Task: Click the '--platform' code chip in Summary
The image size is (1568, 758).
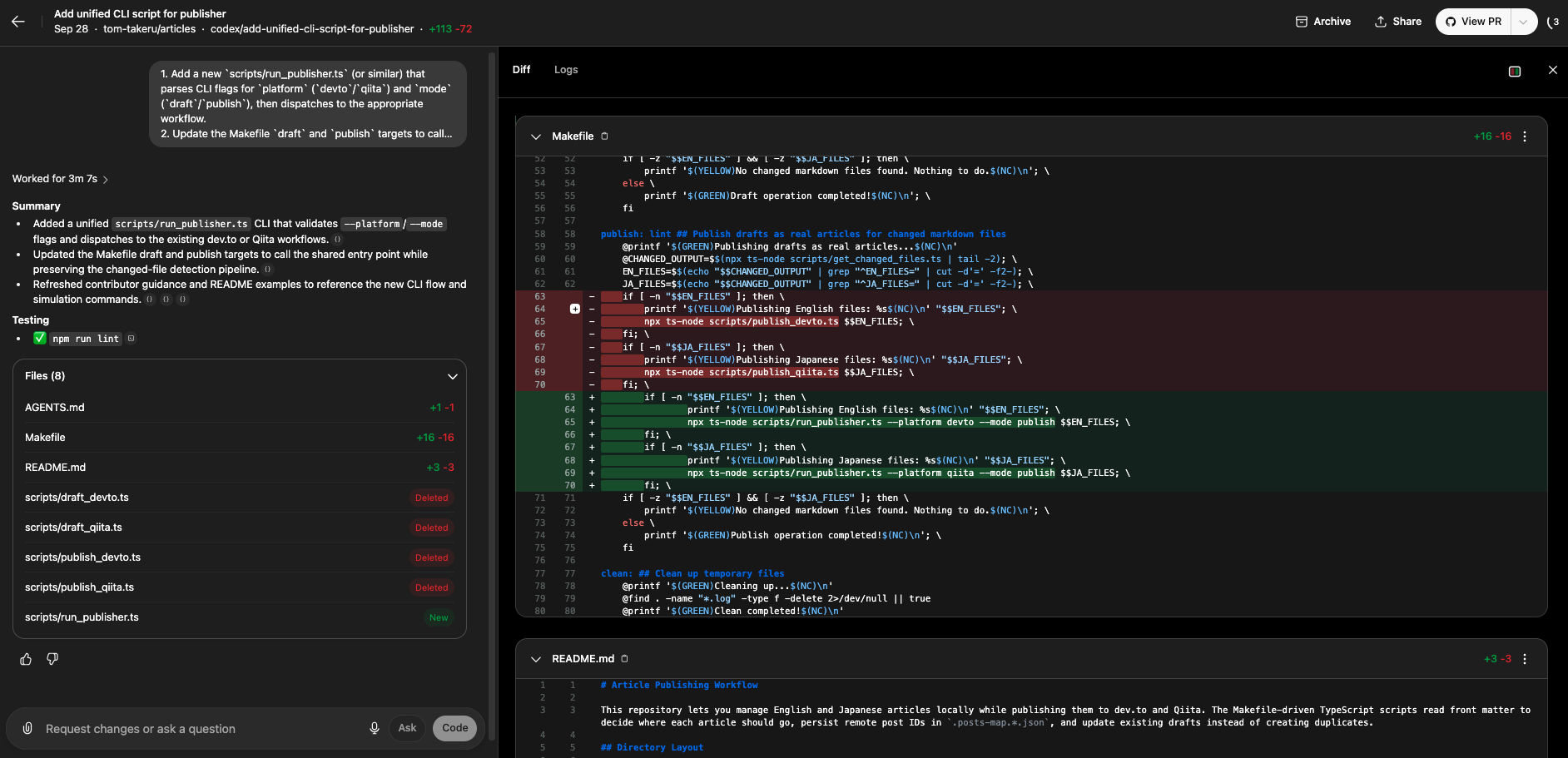Action: [x=372, y=224]
